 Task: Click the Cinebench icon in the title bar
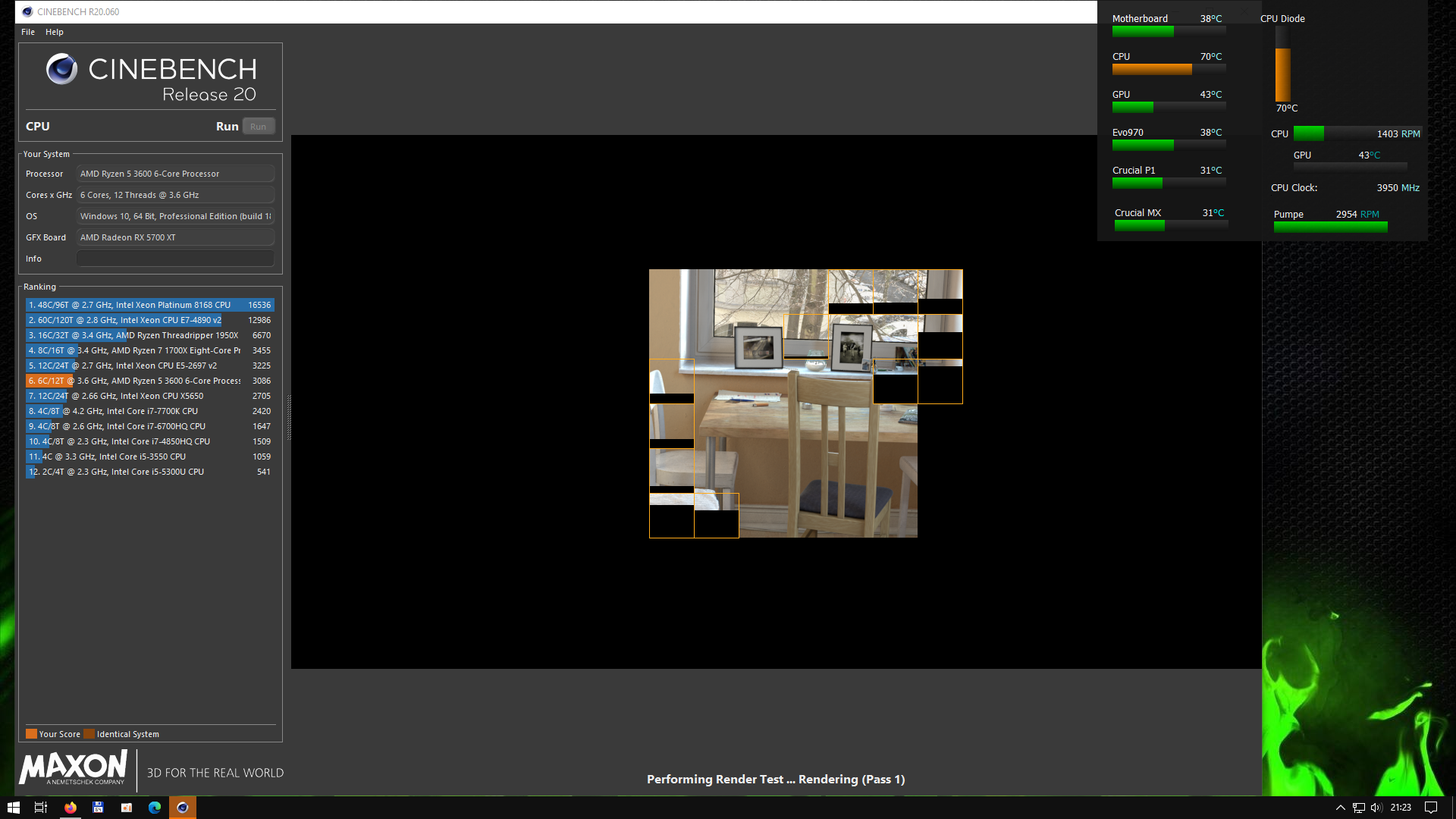(x=27, y=11)
